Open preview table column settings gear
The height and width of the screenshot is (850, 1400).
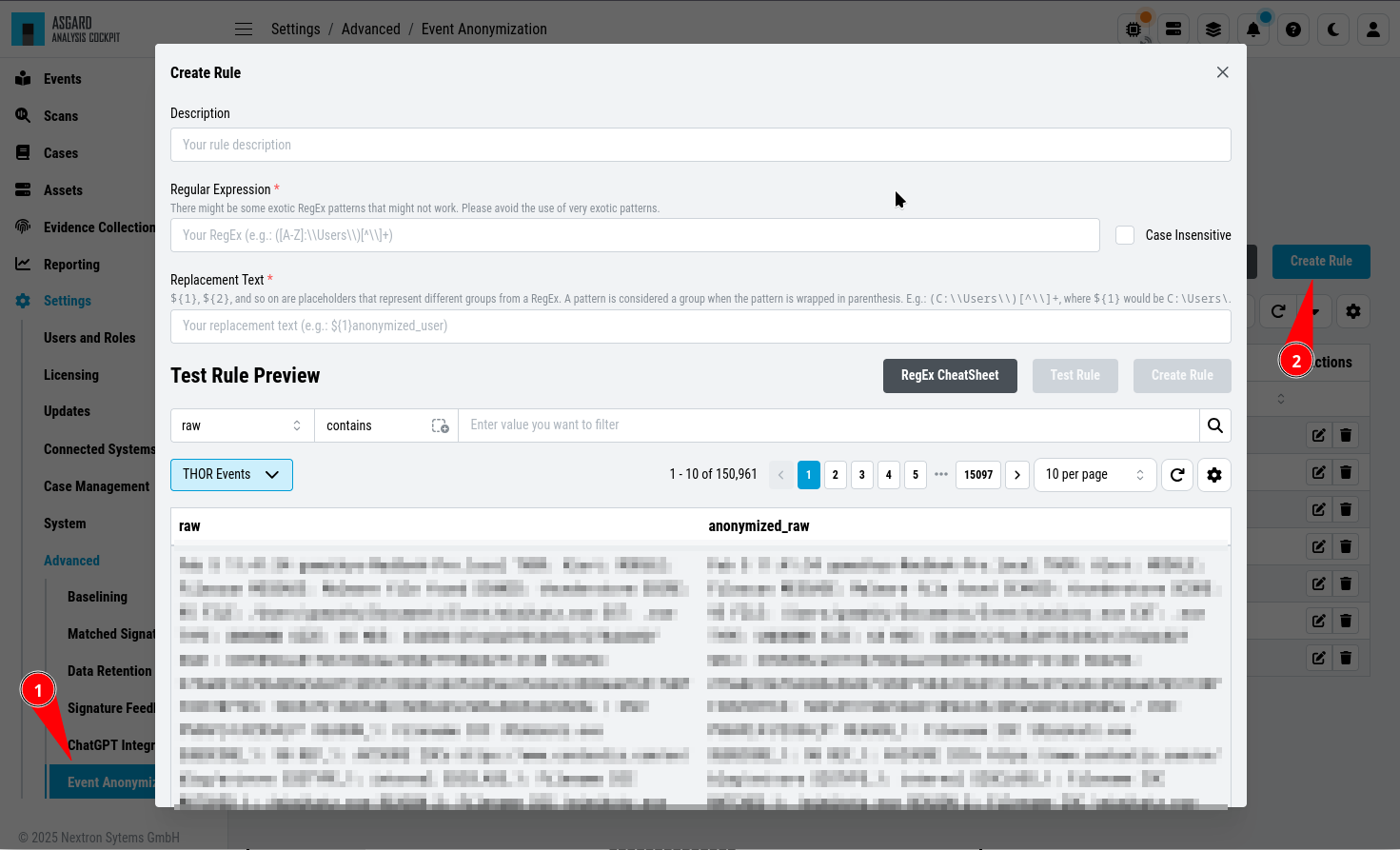1214,475
